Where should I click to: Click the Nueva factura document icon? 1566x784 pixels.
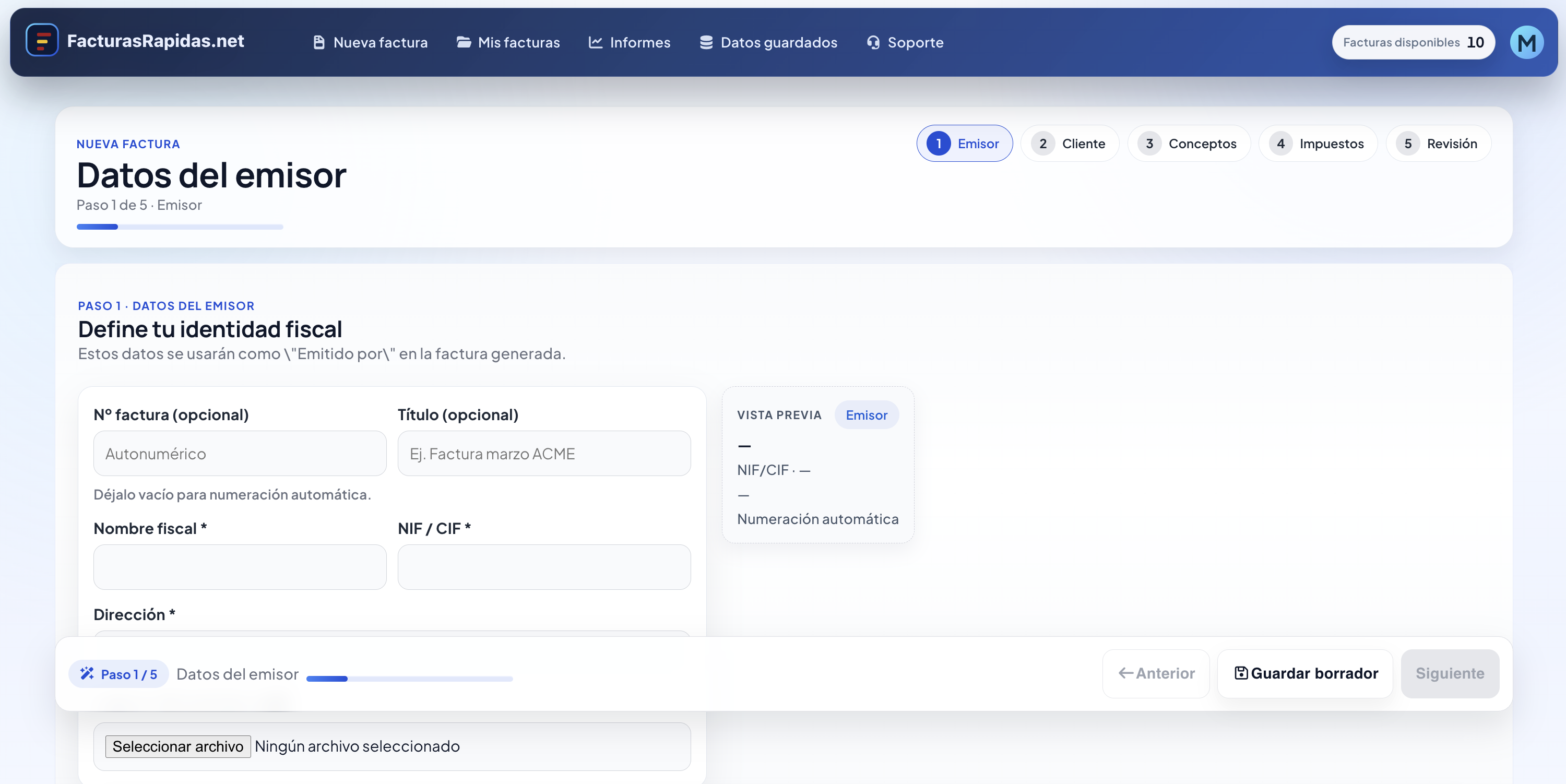(x=318, y=43)
